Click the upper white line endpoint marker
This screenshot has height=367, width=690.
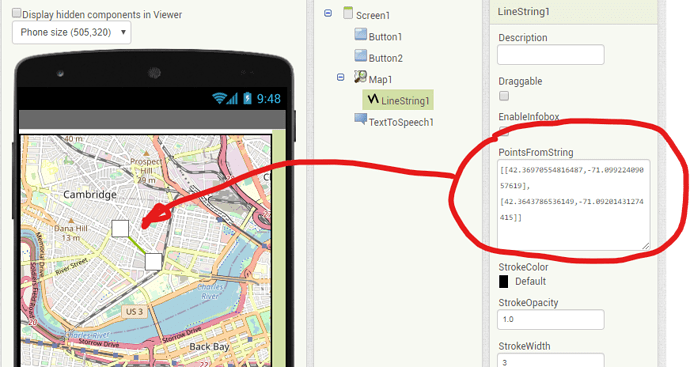tap(120, 228)
